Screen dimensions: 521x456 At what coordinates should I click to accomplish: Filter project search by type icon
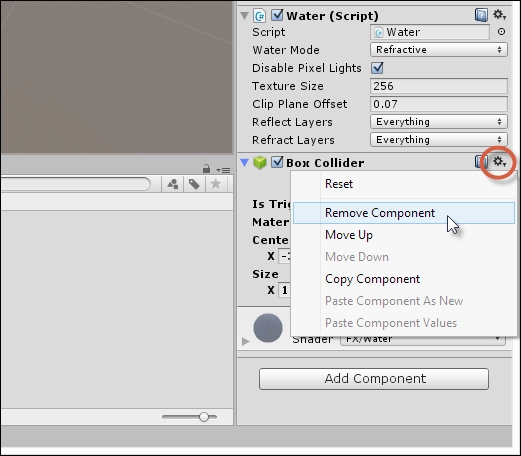coord(173,184)
